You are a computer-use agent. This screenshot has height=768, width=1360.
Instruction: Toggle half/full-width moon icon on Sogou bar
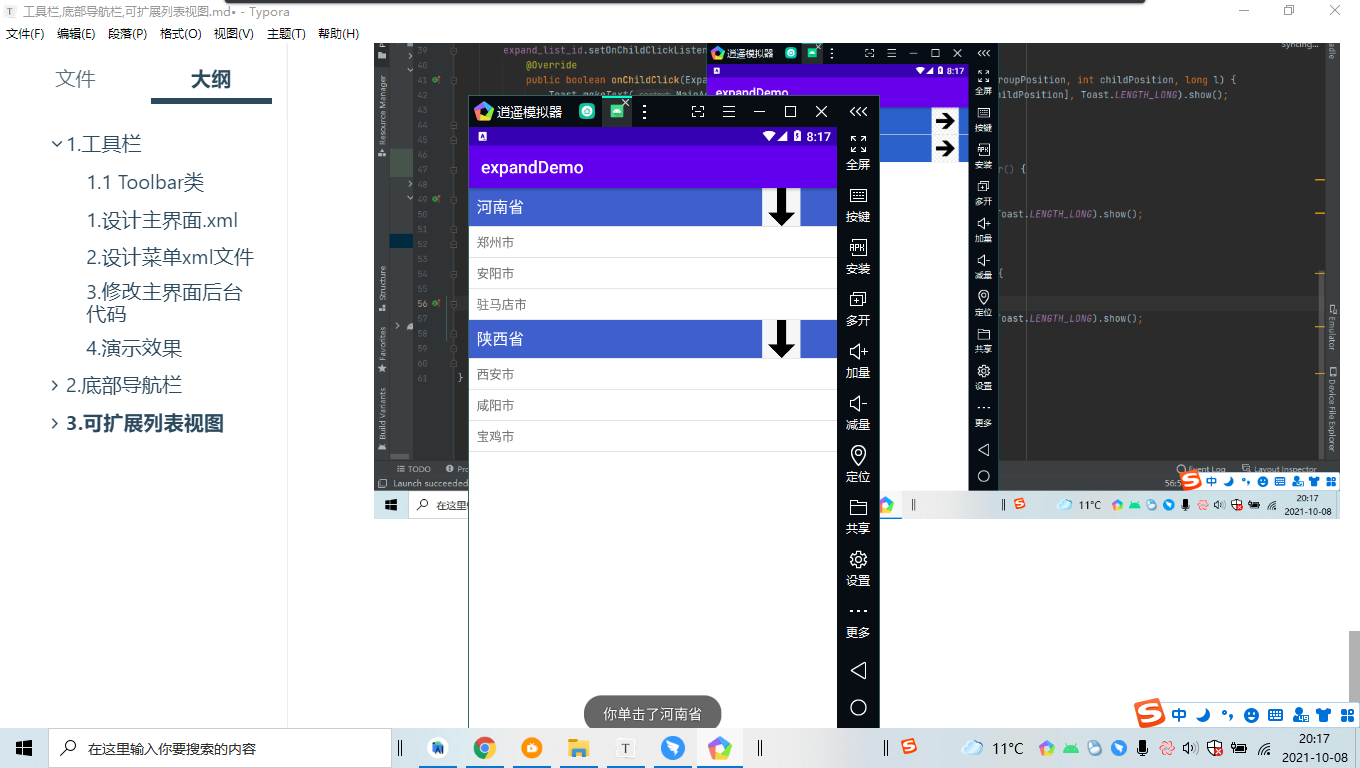tap(1204, 715)
